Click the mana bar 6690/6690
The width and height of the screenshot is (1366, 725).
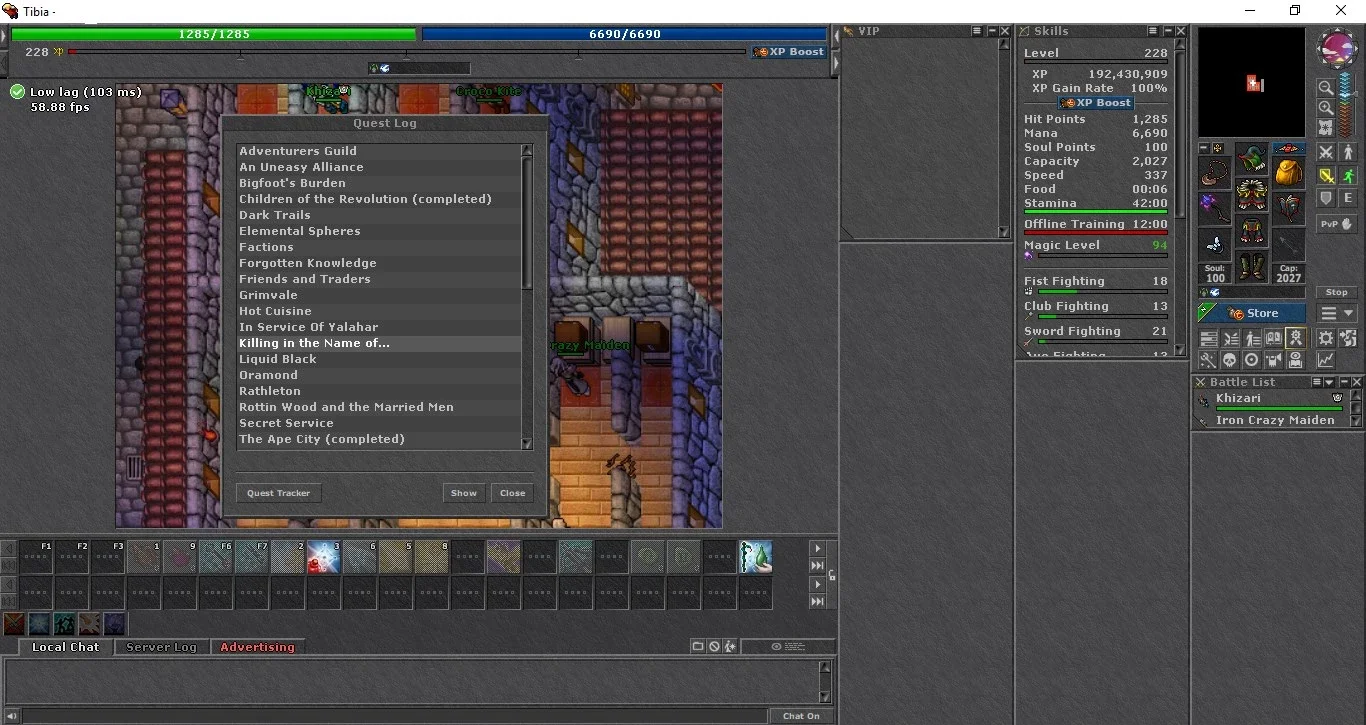click(625, 34)
